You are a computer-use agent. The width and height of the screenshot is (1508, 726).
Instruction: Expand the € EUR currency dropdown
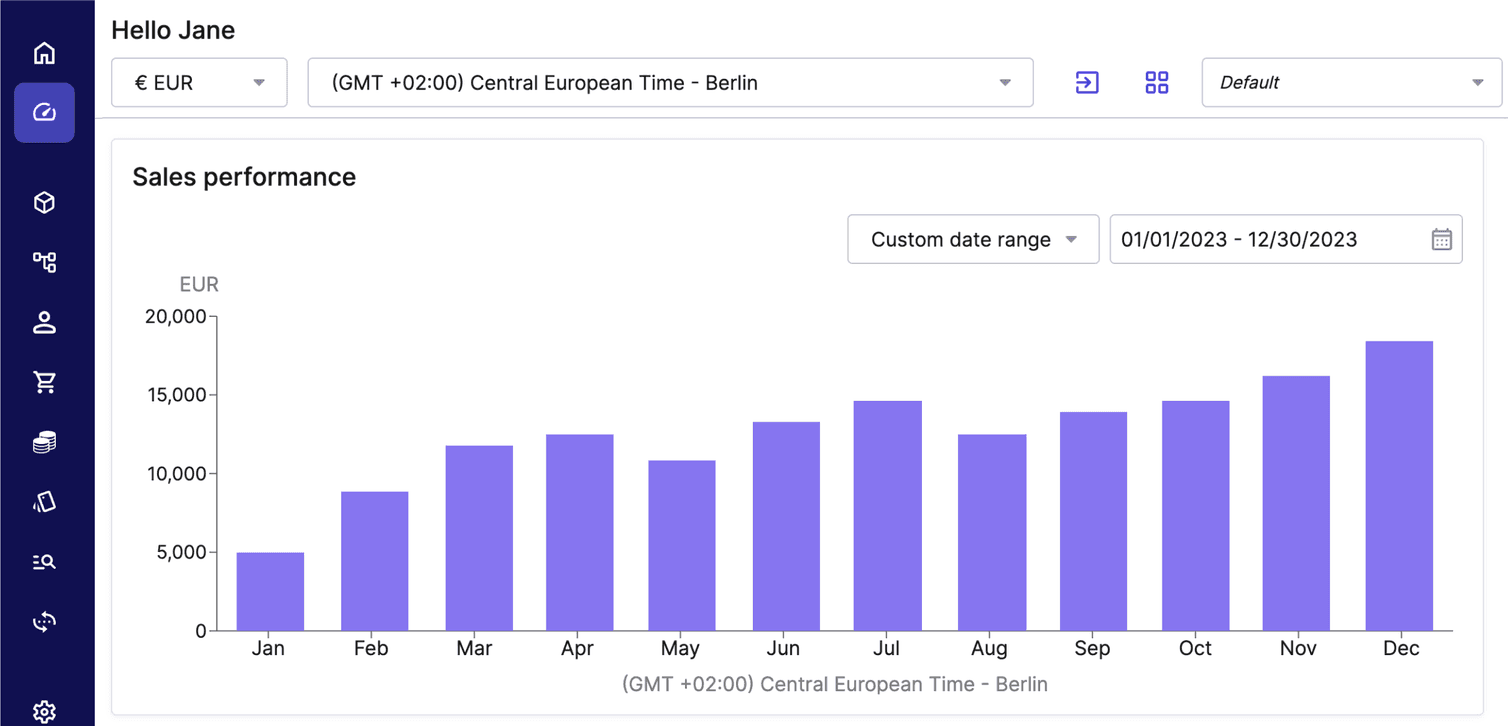199,83
